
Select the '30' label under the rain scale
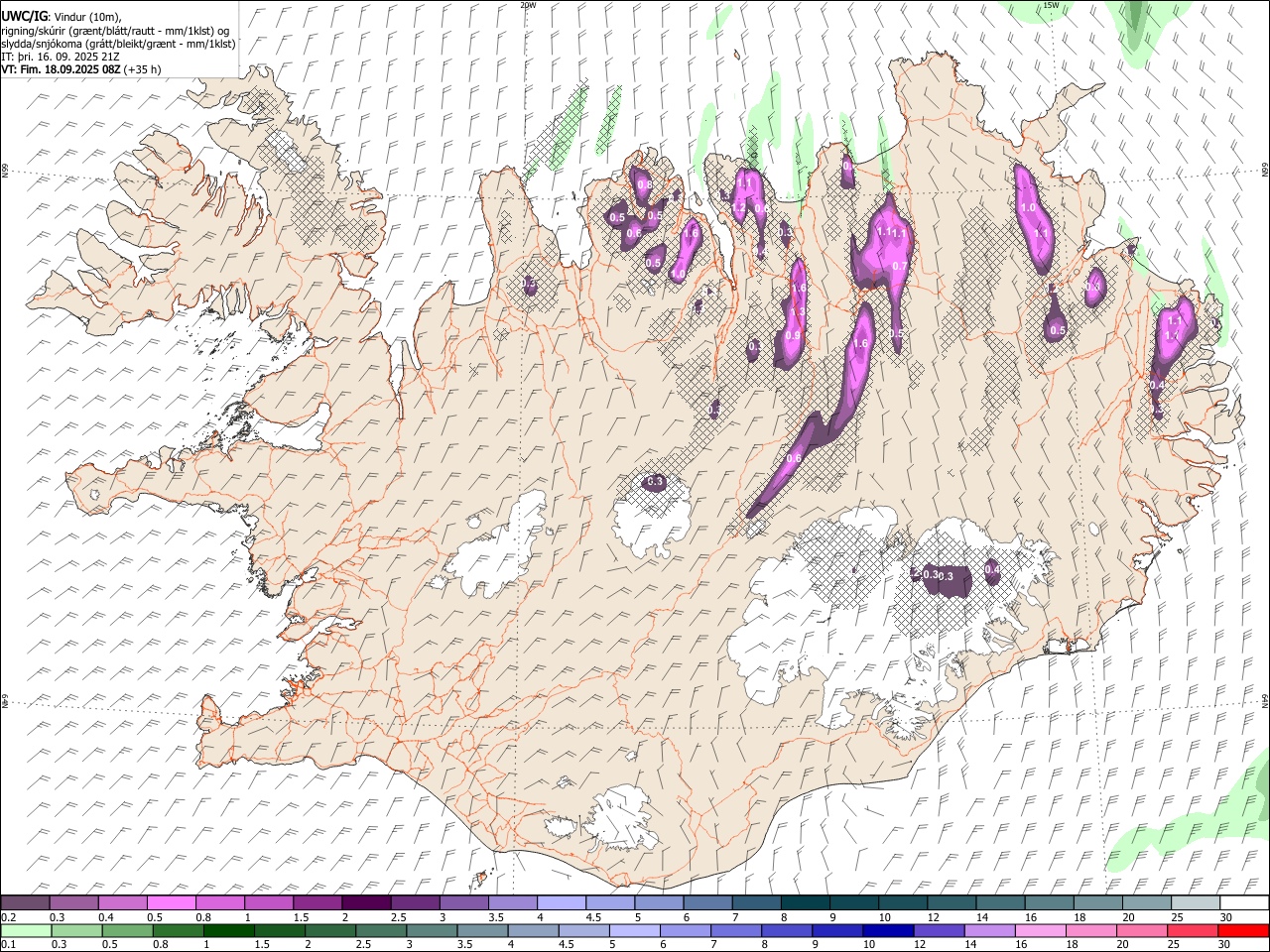pos(1224,945)
